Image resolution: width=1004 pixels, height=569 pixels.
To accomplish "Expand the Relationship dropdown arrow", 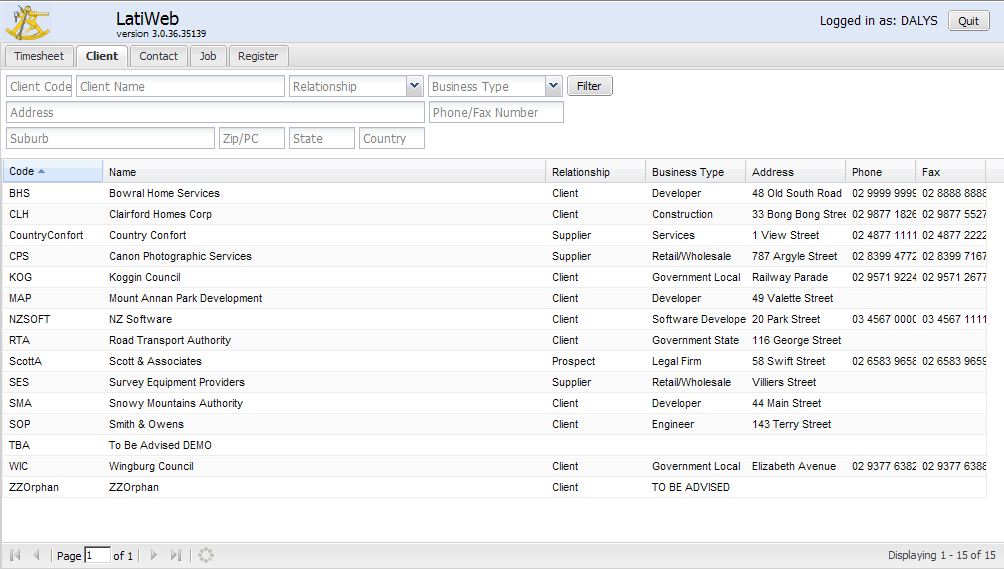I will [414, 87].
